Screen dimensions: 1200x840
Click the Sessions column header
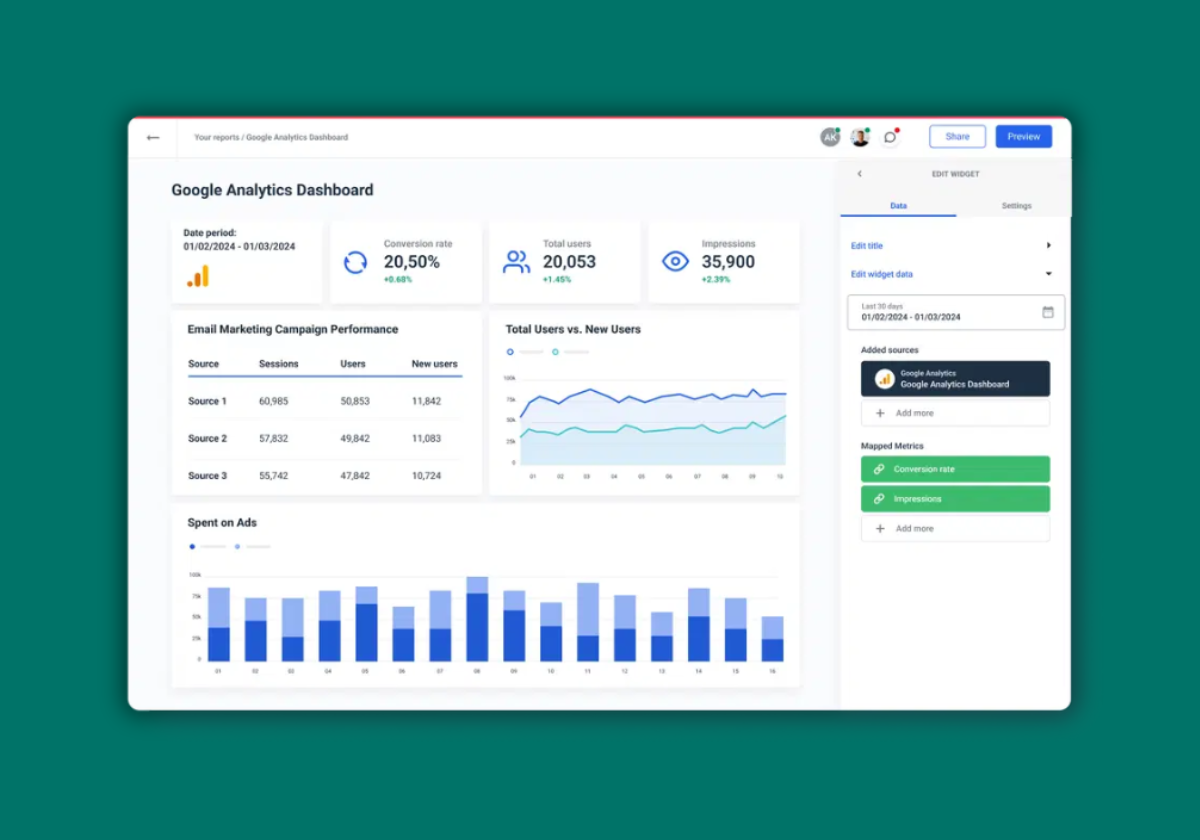[279, 364]
